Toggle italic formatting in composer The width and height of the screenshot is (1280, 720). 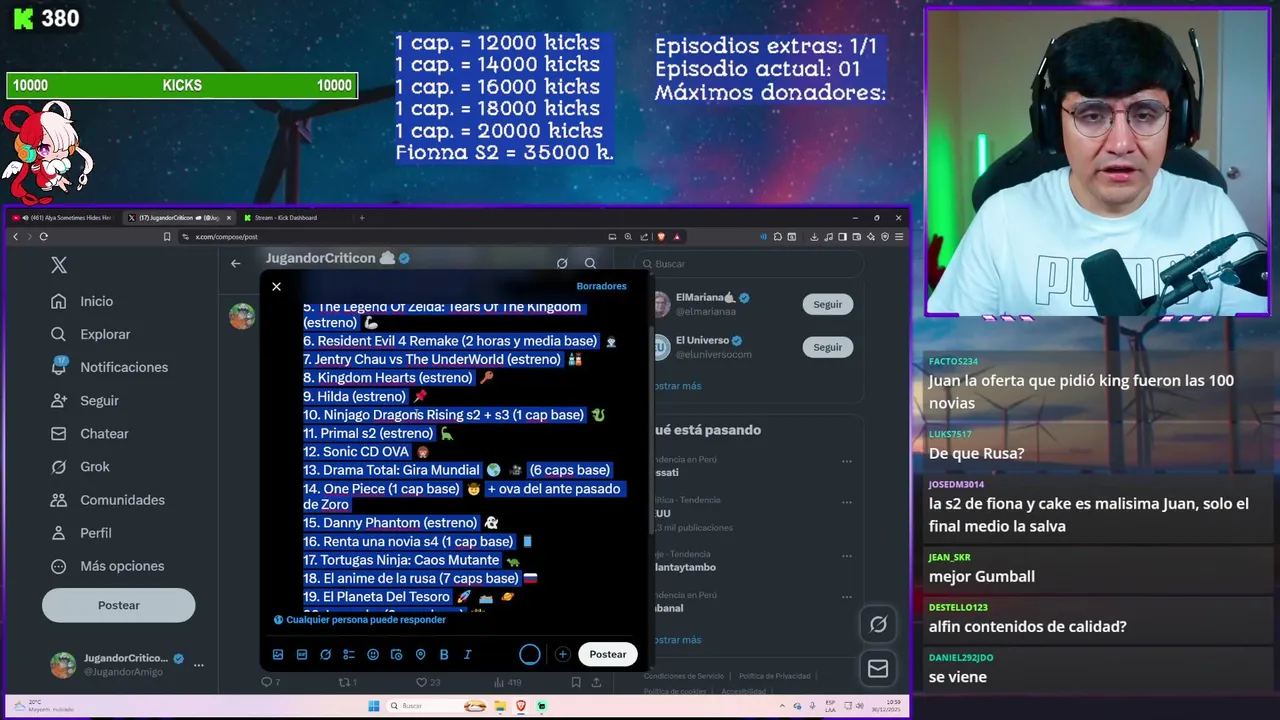pyautogui.click(x=467, y=654)
